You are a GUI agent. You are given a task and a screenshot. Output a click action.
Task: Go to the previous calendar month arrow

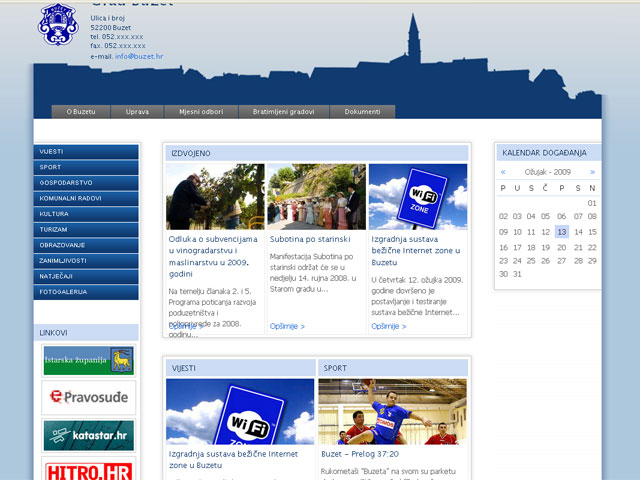[x=503, y=172]
